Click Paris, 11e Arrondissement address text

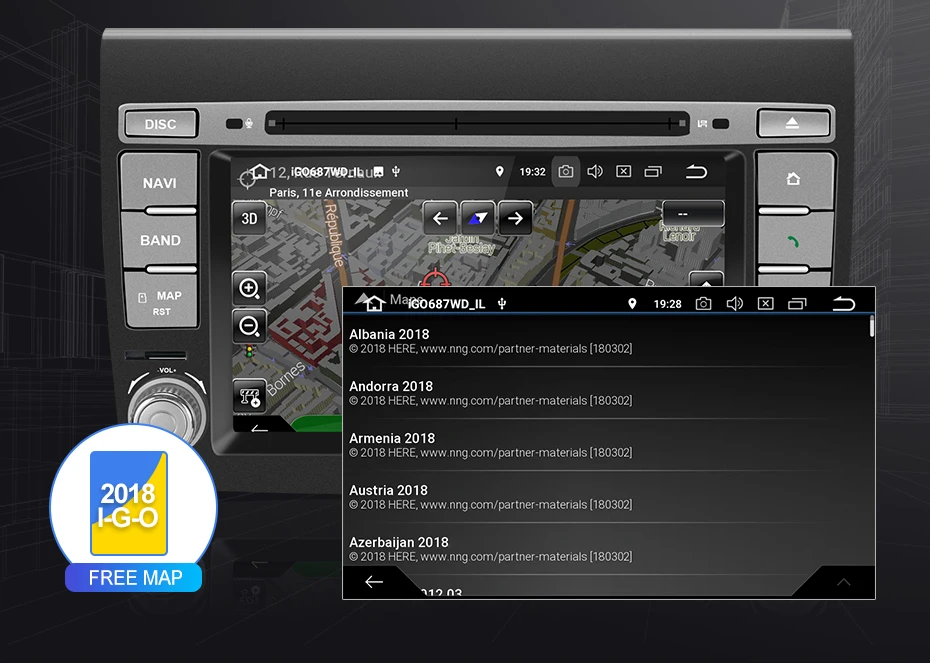point(339,193)
